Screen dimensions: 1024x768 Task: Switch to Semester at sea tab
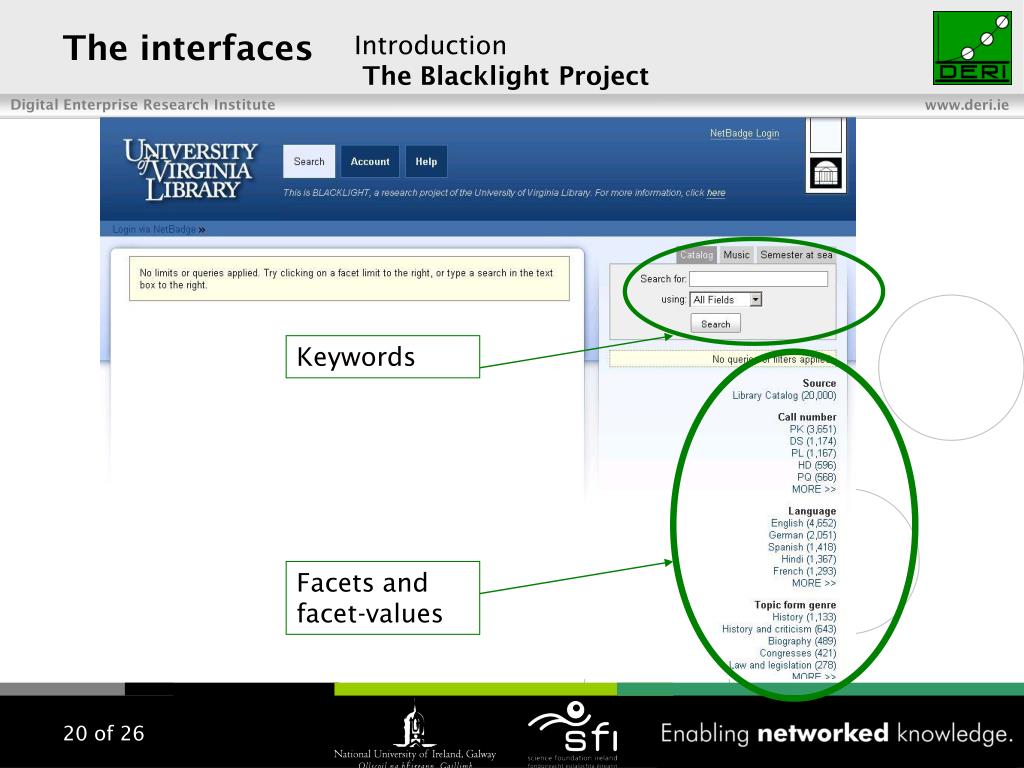pos(796,255)
